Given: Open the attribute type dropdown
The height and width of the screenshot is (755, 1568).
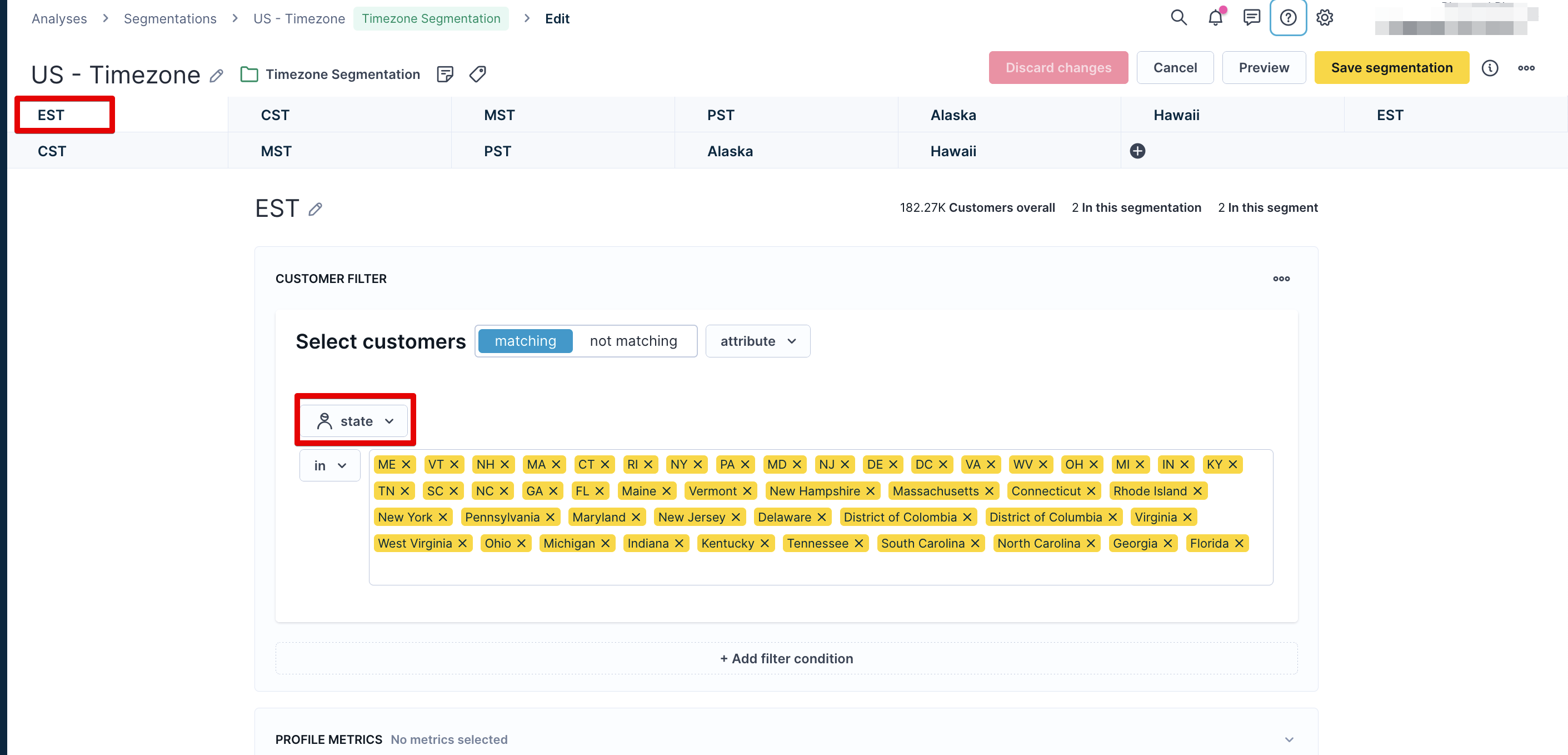Looking at the screenshot, I should pos(757,341).
